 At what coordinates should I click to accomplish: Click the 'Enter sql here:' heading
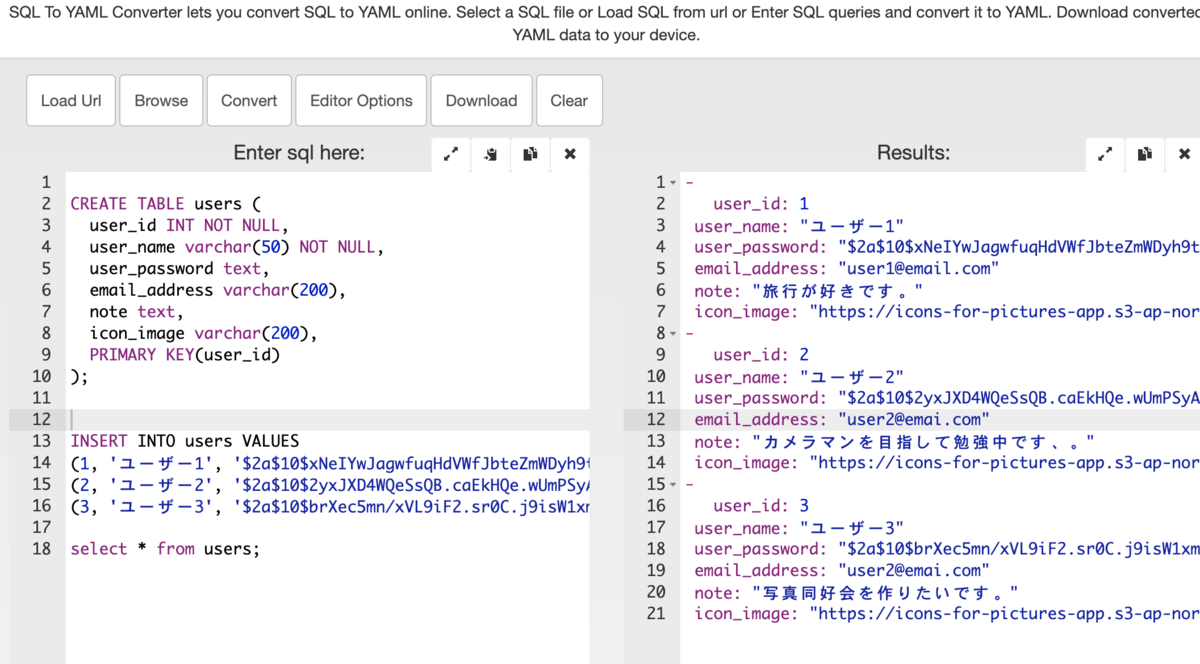pyautogui.click(x=299, y=153)
